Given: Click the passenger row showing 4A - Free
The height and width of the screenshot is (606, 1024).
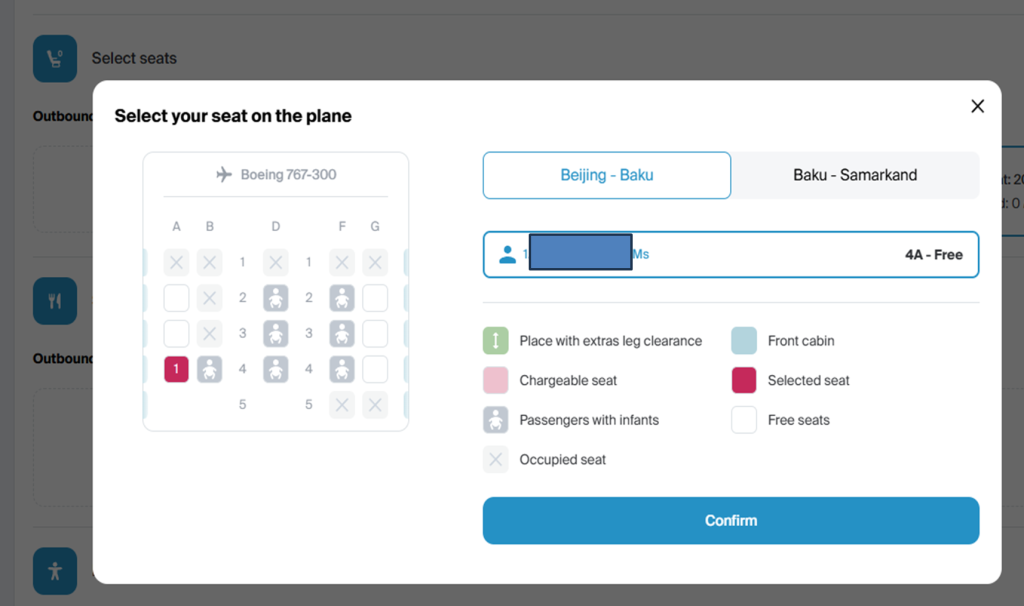Looking at the screenshot, I should coord(730,255).
